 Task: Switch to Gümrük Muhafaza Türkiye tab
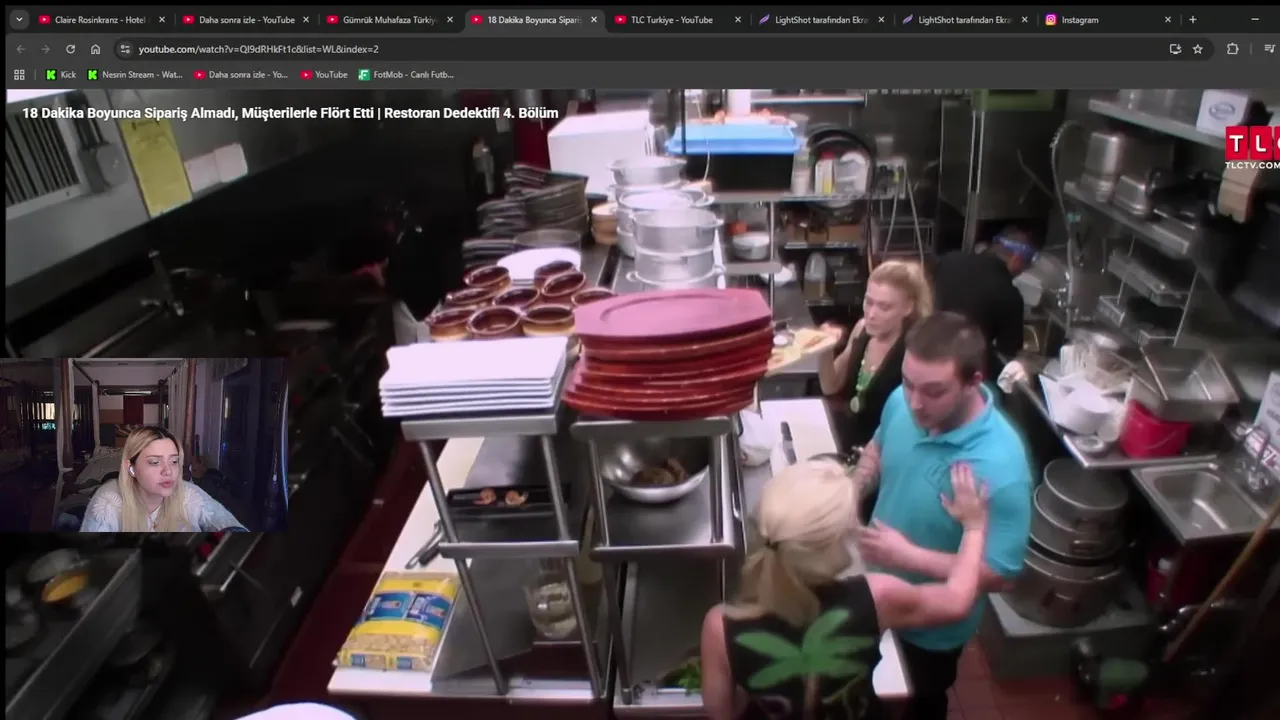coord(388,19)
